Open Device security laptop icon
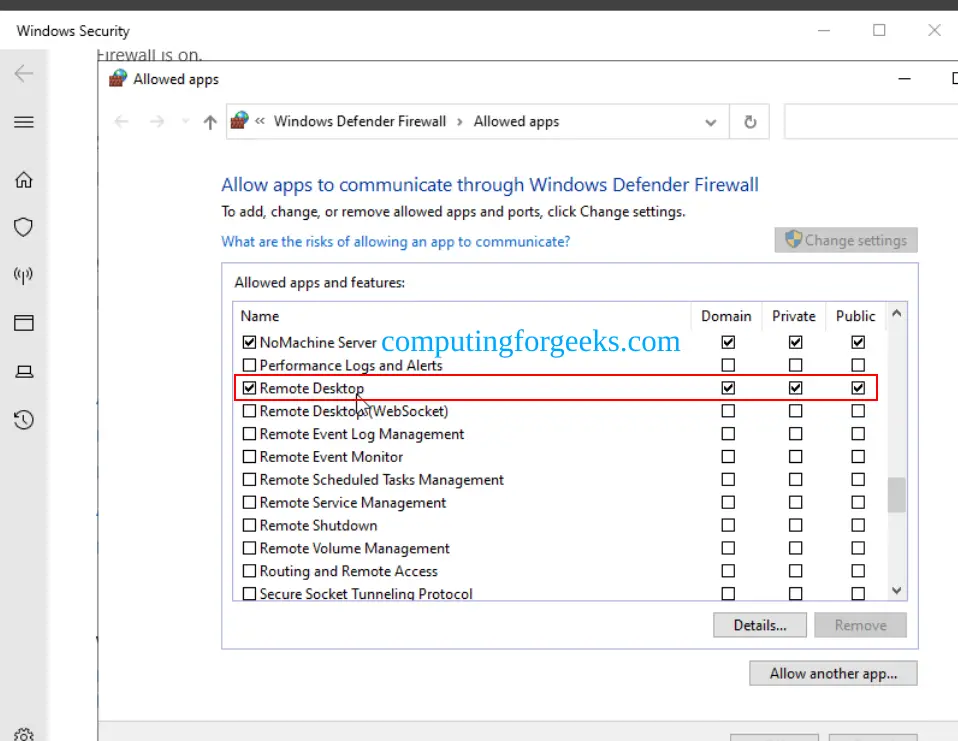The width and height of the screenshot is (958, 741). pos(24,371)
